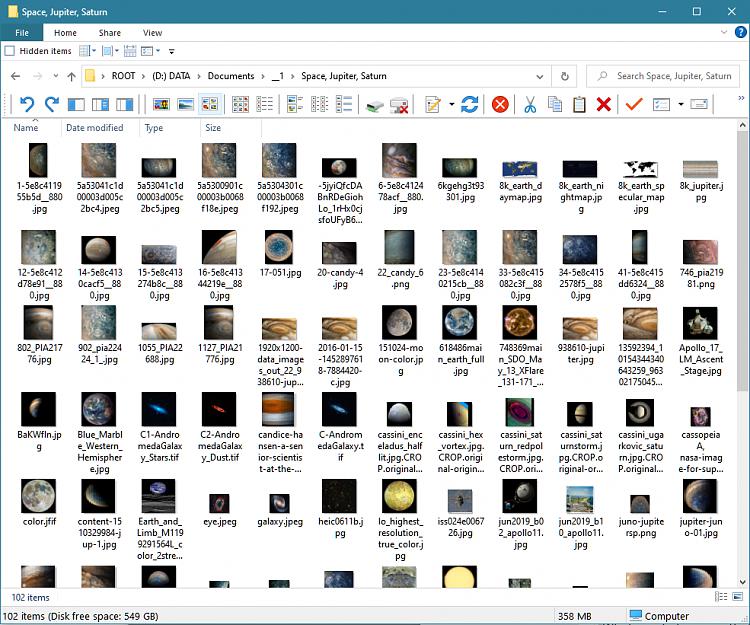Viewport: 750px width, 625px height.
Task: Switch to details view in the status bar
Action: pos(721,596)
